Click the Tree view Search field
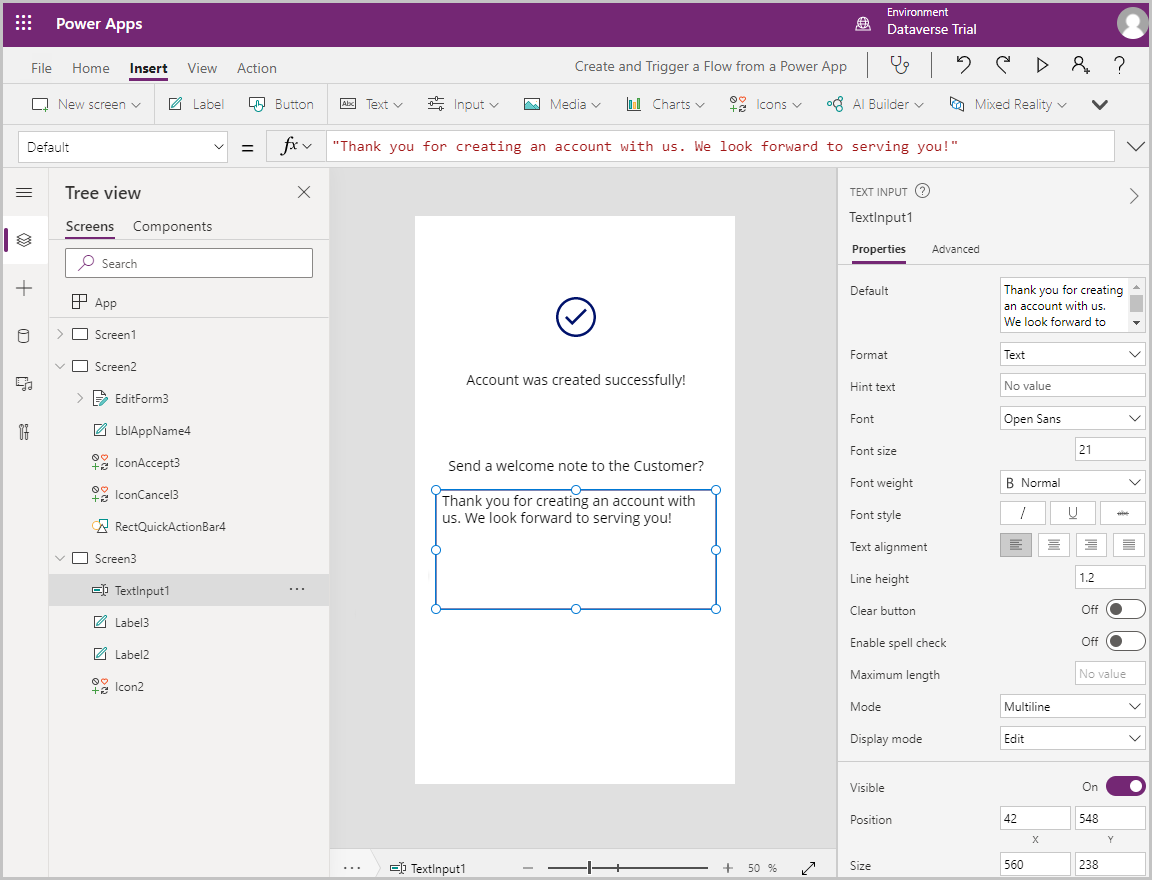The image size is (1152, 880). (189, 263)
